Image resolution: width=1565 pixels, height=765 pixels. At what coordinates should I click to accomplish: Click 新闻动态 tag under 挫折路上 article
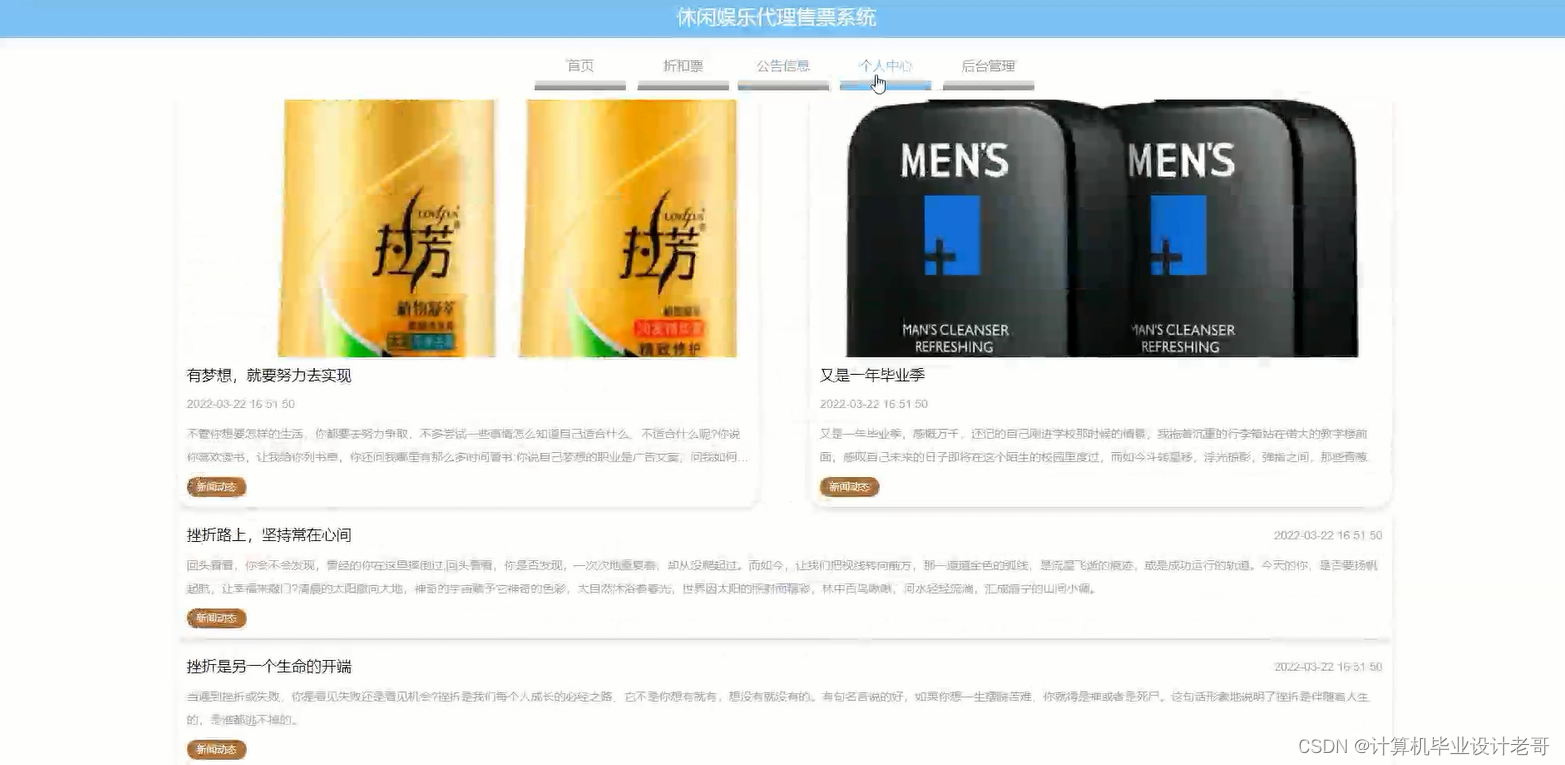pos(216,618)
